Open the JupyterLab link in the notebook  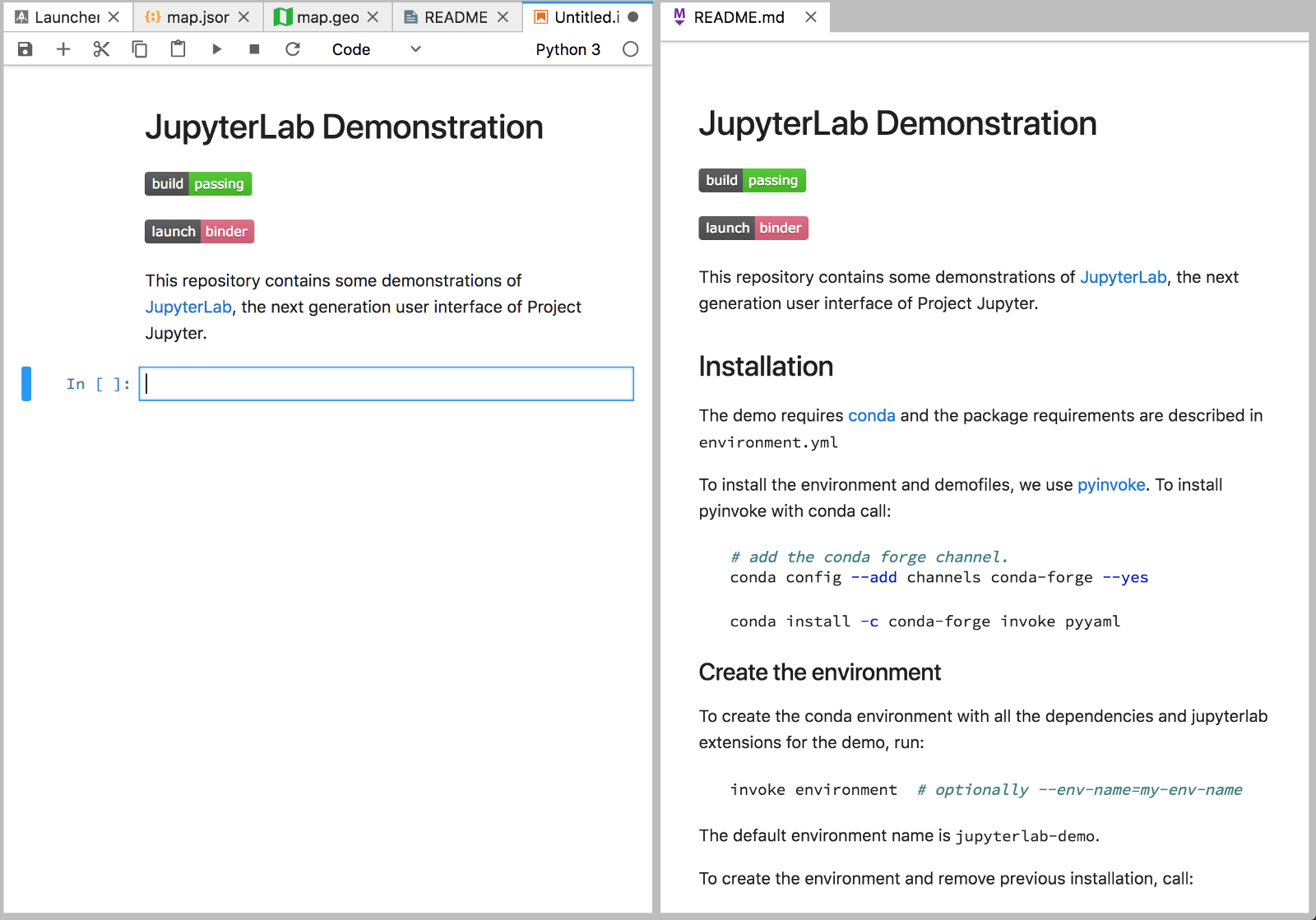click(188, 307)
